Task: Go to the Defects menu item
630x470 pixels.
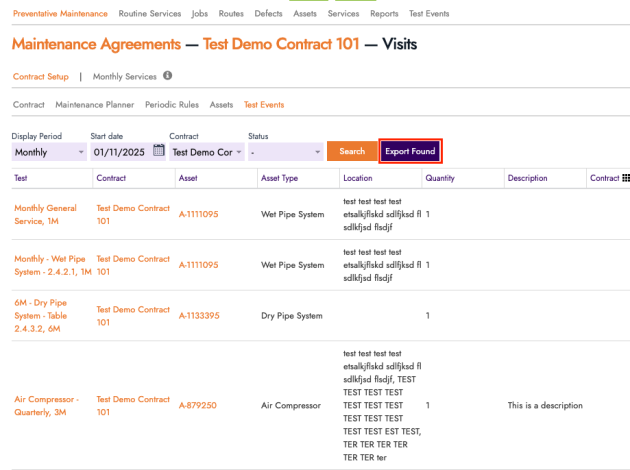Action: tap(268, 14)
